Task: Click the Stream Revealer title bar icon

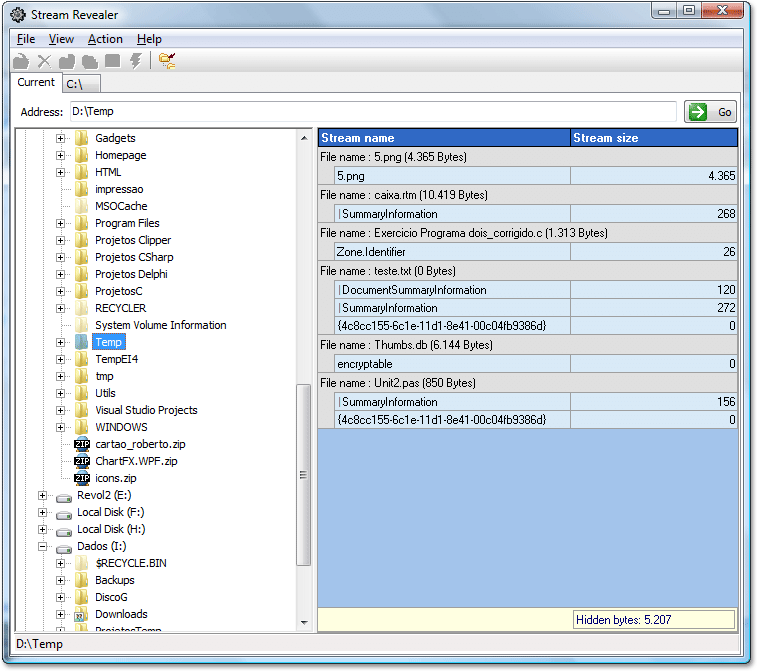Action: (17, 14)
